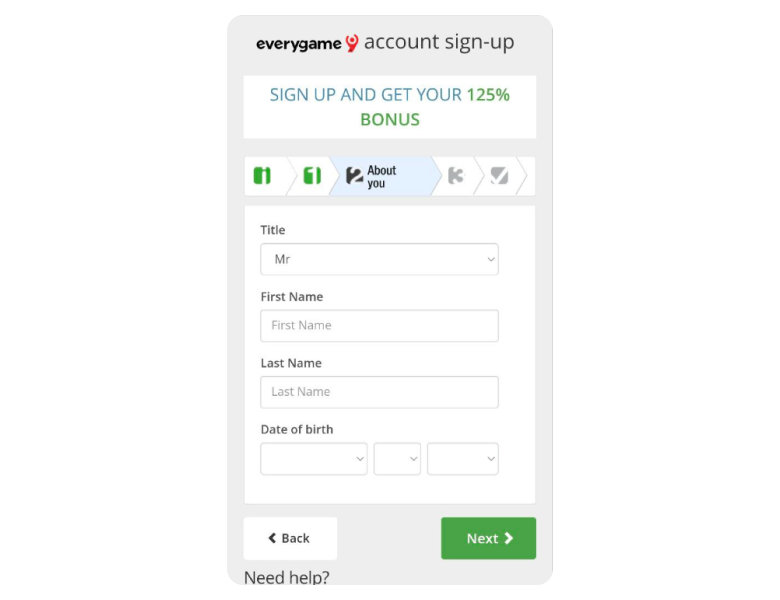The image size is (780, 600).
Task: Go to the second green completed step icon
Action: (312, 176)
